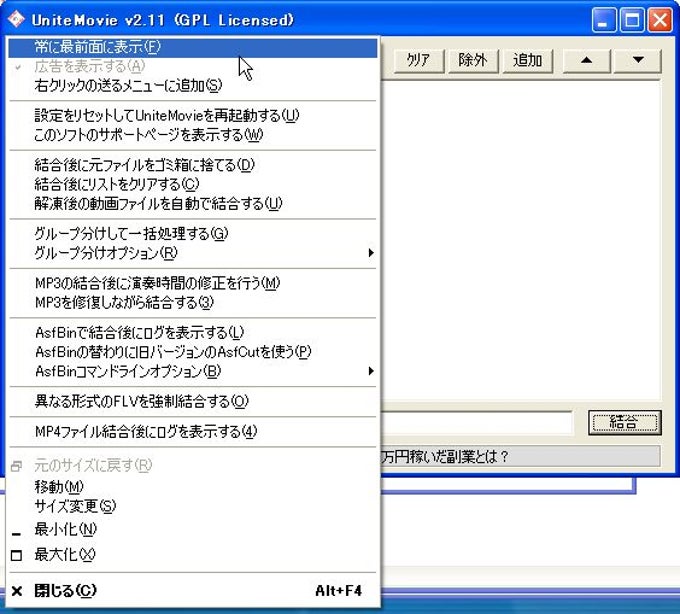680x614 pixels.
Task: Open the UniteMovie title bar system icon
Action: (x=16, y=20)
